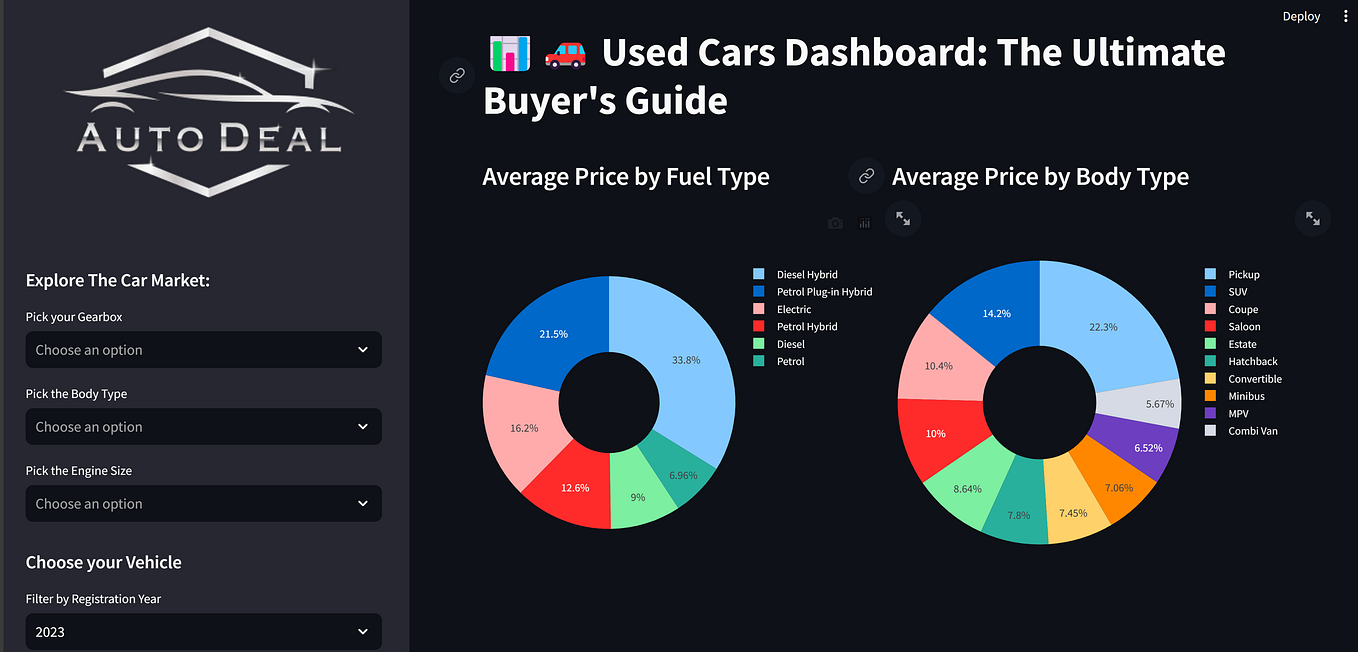
Task: Click the anchor link beside the dashboard title
Action: [x=456, y=75]
